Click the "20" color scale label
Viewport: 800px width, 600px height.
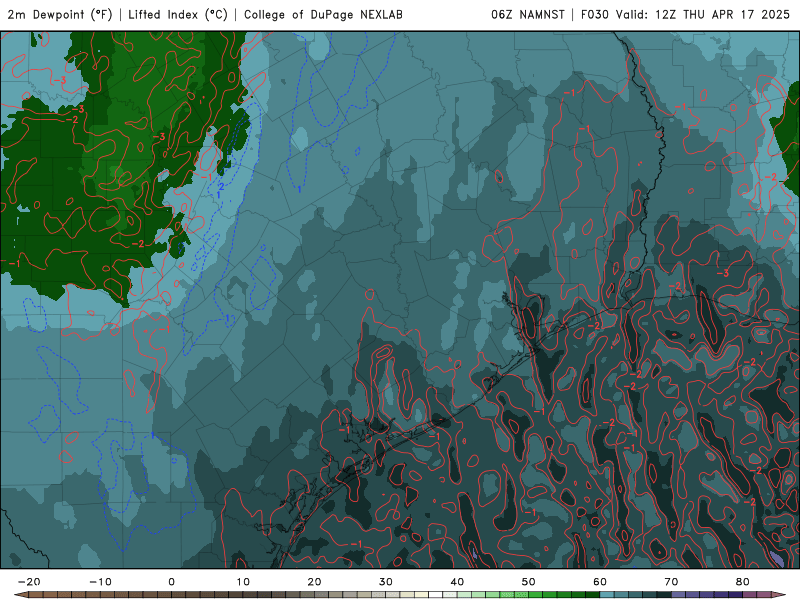314,582
